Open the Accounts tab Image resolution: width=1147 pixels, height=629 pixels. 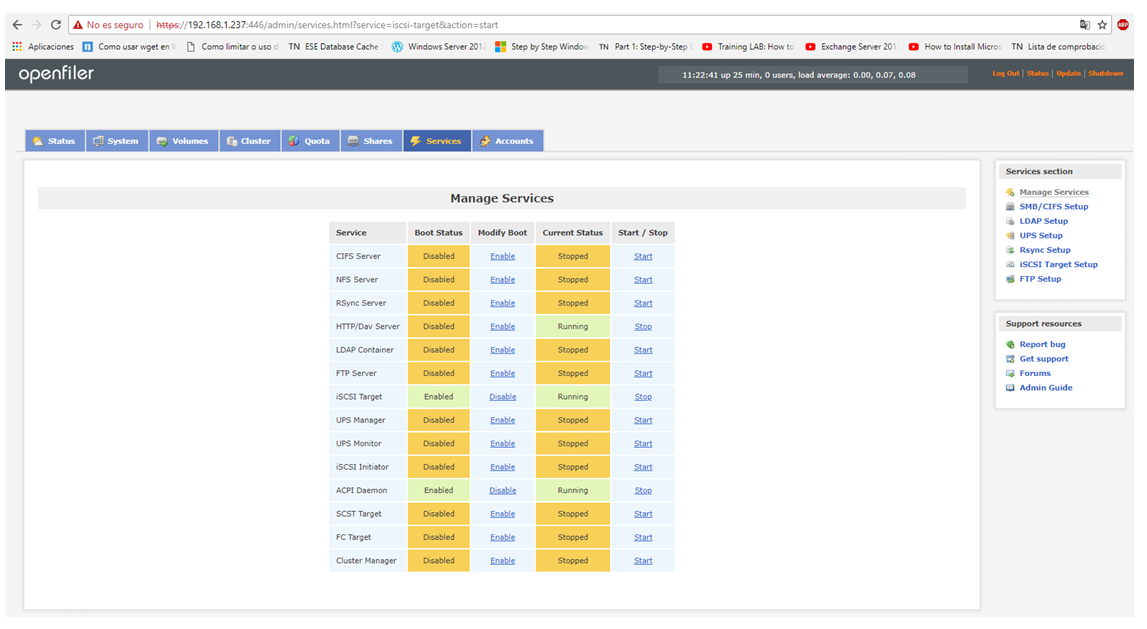tap(508, 141)
